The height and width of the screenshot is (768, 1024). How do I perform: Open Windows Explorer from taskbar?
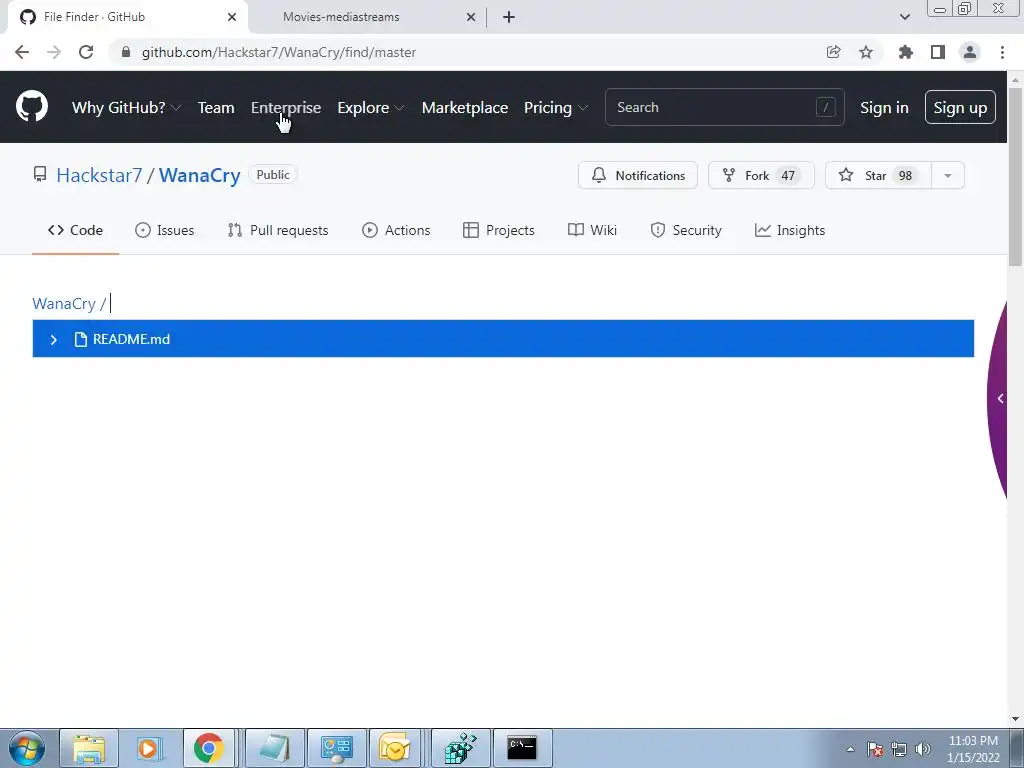pos(89,748)
